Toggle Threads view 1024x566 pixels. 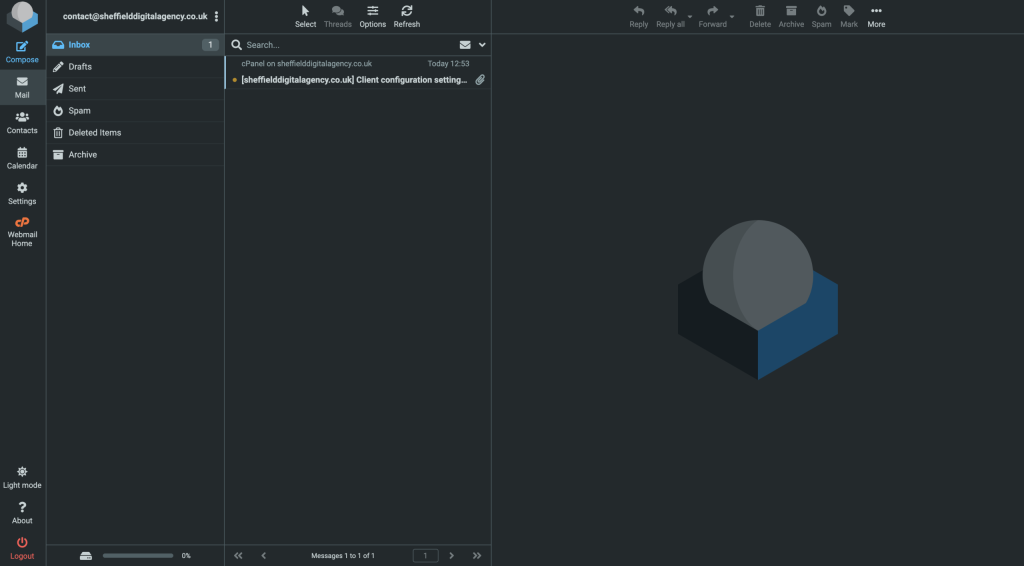click(x=338, y=16)
